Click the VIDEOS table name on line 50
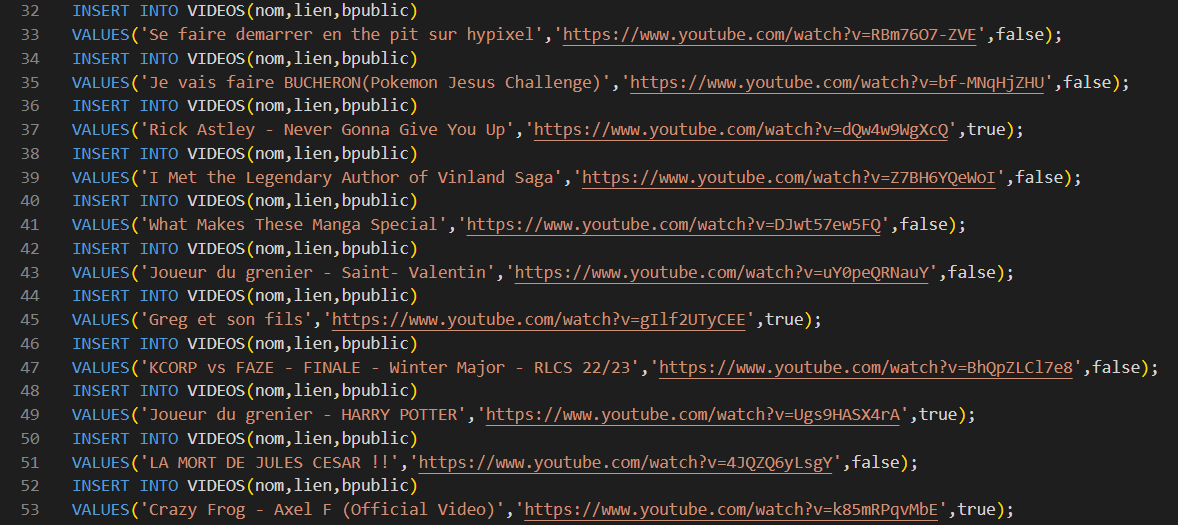Image resolution: width=1178 pixels, height=525 pixels. 216,439
